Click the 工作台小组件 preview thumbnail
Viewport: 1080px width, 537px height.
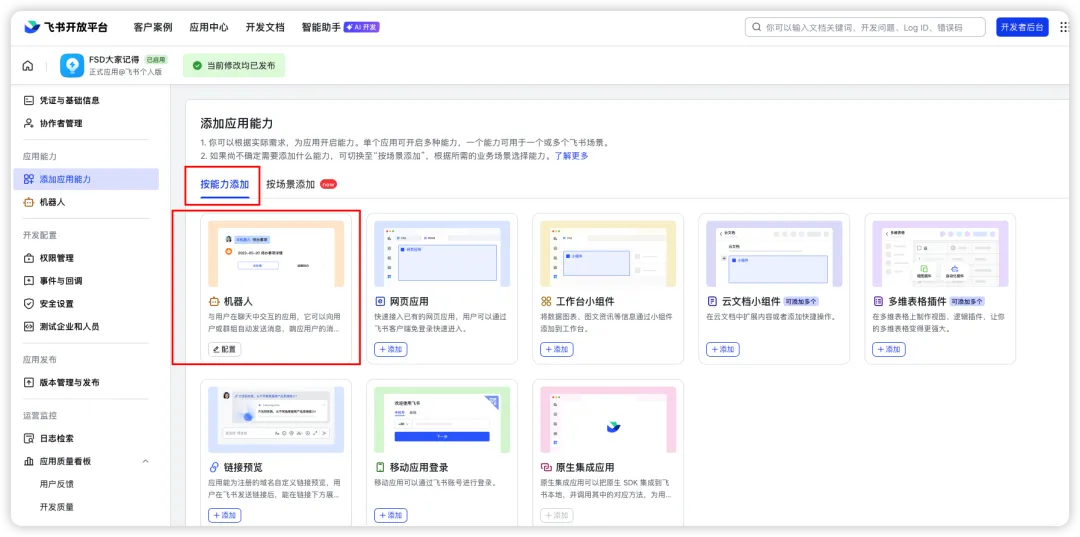pyautogui.click(x=608, y=253)
